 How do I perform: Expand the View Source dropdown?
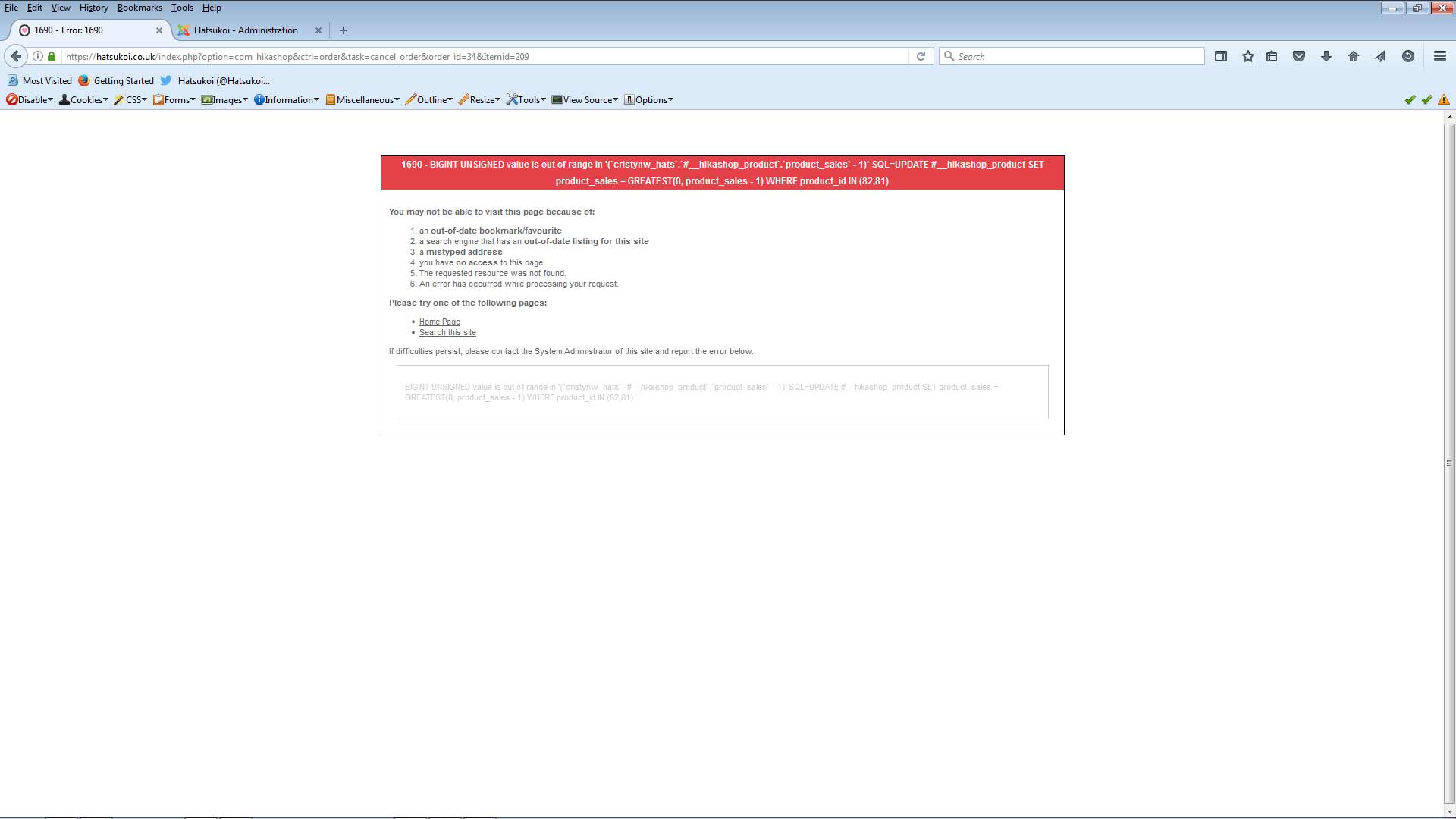(585, 100)
